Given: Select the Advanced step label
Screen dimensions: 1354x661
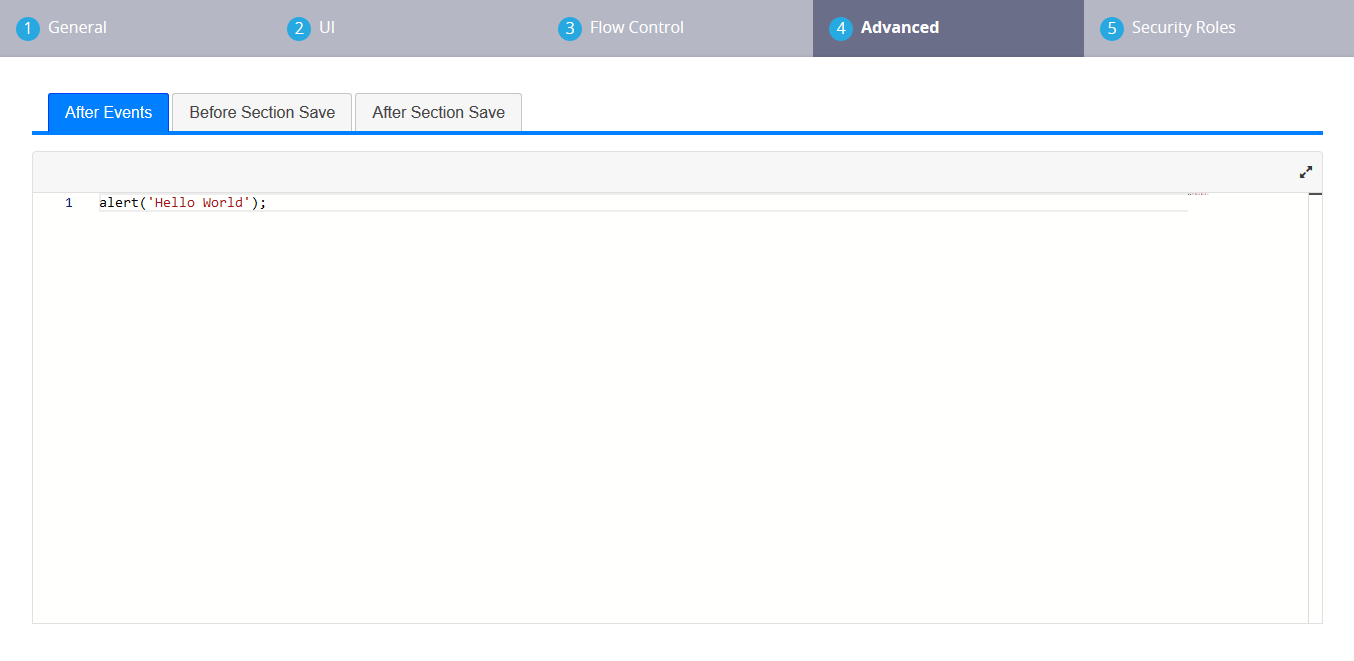Looking at the screenshot, I should click(x=899, y=28).
